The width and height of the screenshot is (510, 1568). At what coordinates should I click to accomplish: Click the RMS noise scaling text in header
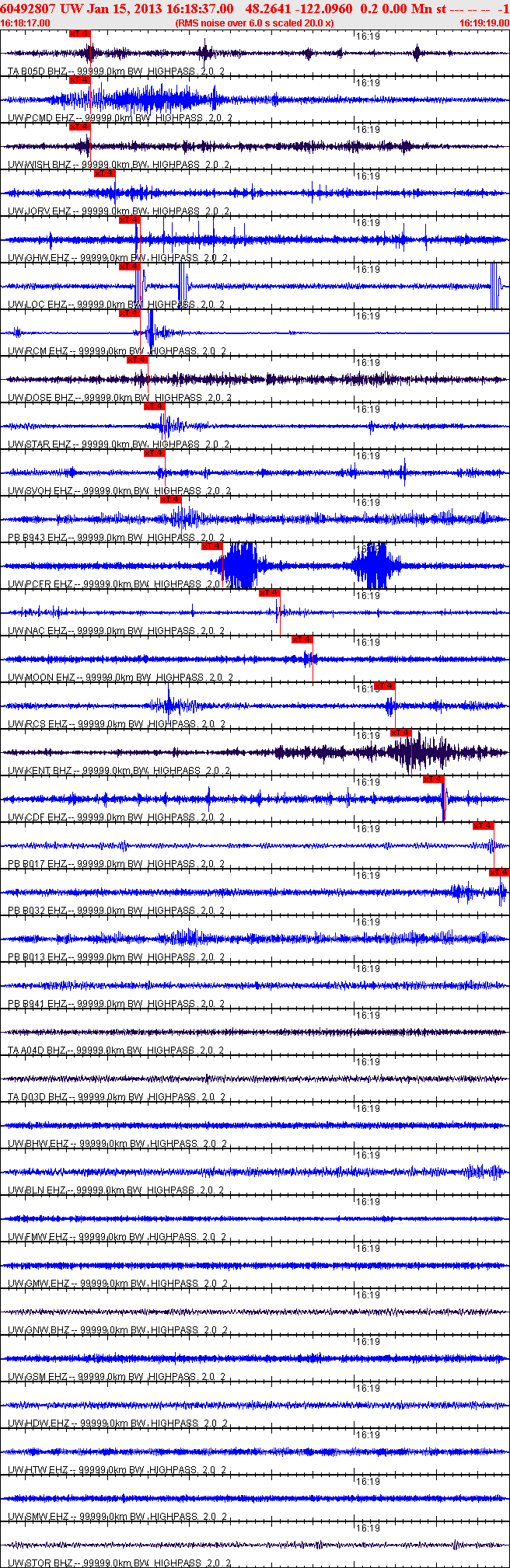click(x=254, y=23)
